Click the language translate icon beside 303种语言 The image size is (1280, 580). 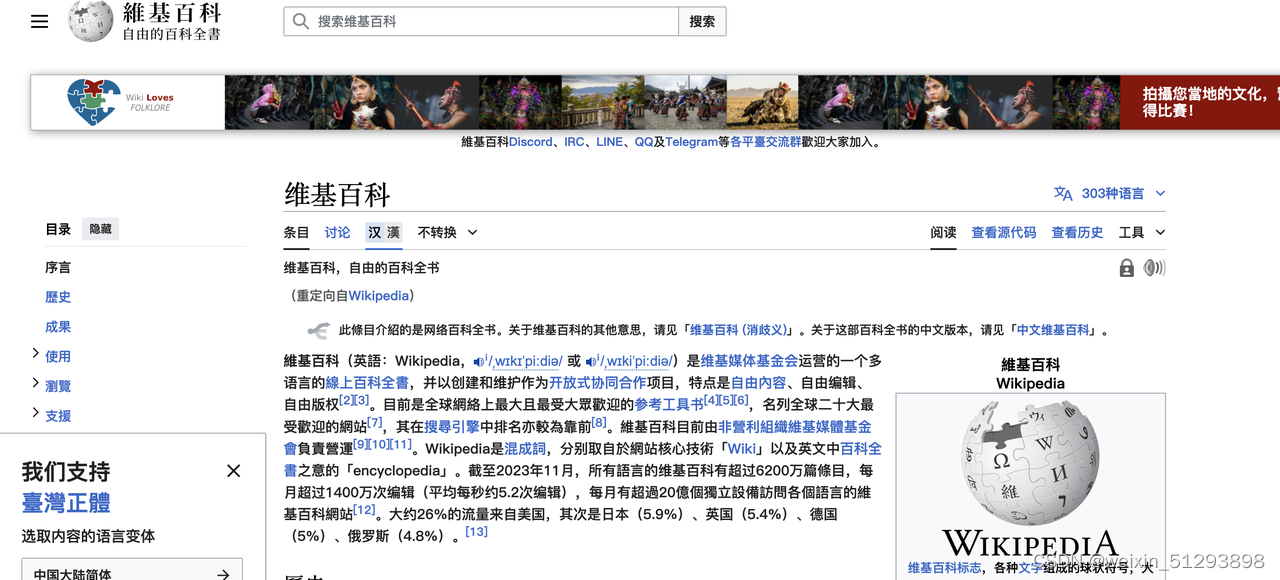1063,194
